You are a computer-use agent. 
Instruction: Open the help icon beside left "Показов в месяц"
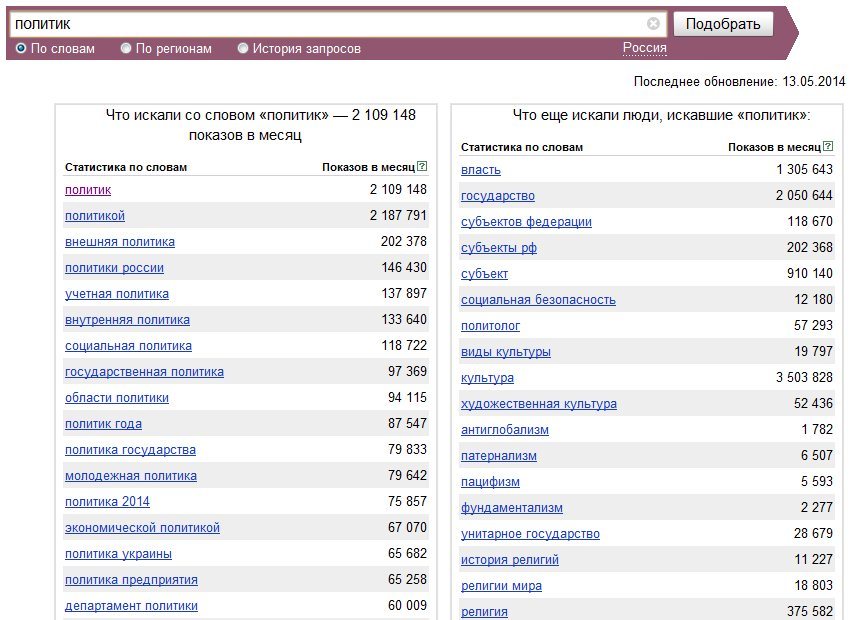pyautogui.click(x=422, y=166)
